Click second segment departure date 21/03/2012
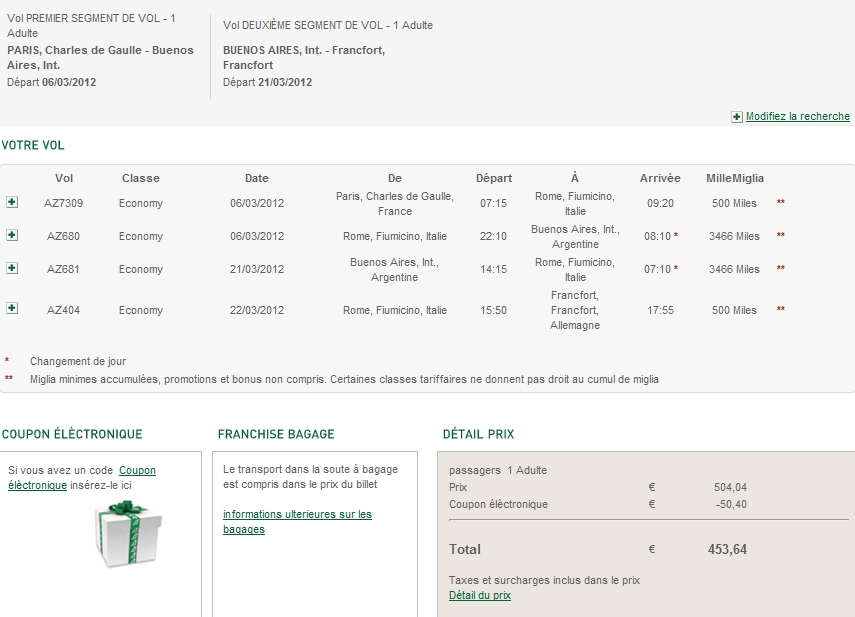The width and height of the screenshot is (855, 617). click(285, 82)
